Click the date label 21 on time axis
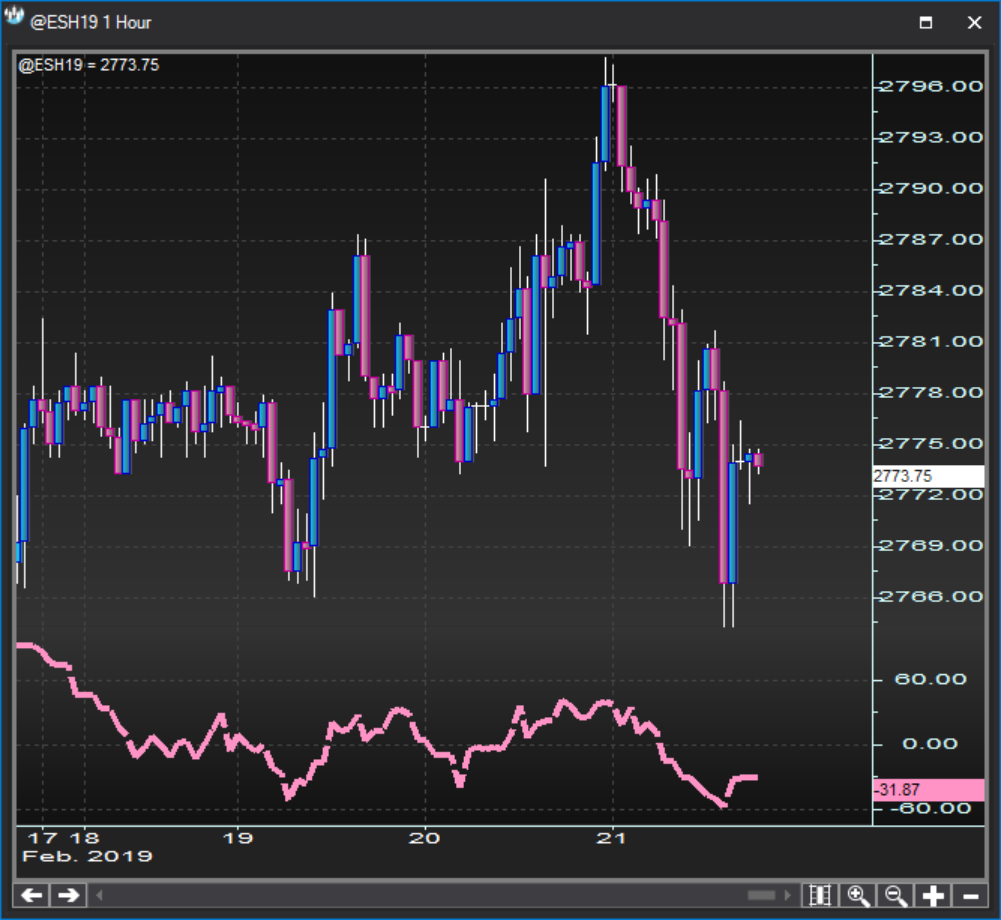Screen dimensions: 1001x920 612,838
